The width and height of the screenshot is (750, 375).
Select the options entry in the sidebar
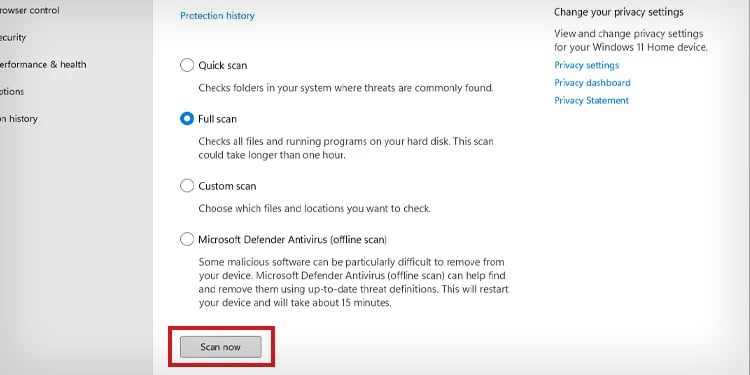(12, 91)
